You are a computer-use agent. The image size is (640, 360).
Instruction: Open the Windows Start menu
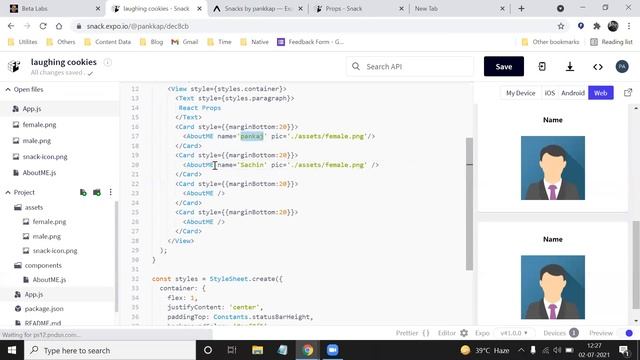[x=12, y=350]
